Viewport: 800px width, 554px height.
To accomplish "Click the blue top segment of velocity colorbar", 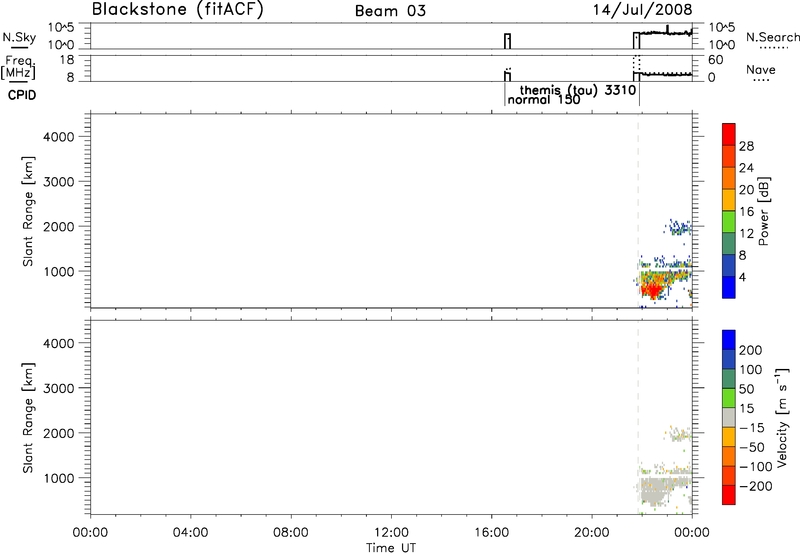I will [x=729, y=340].
